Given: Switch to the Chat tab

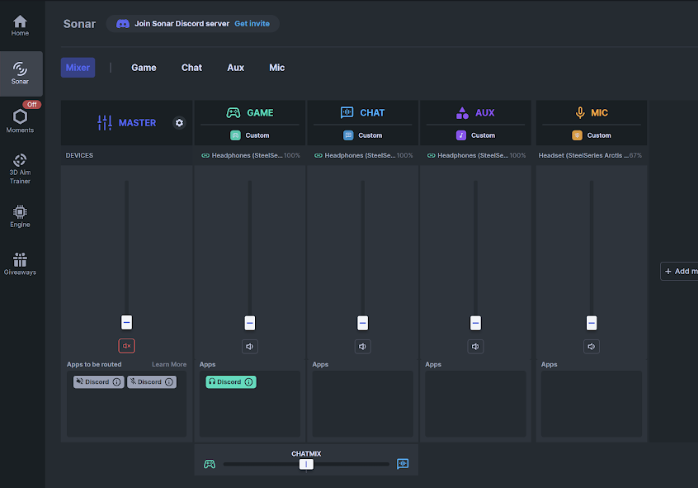Looking at the screenshot, I should click(x=192, y=68).
